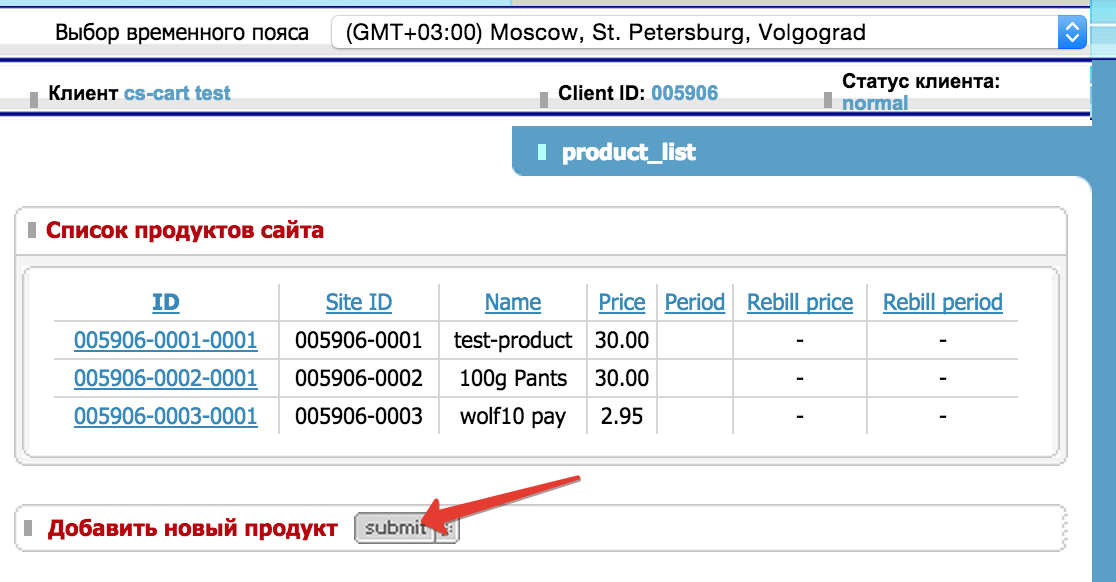Sort the table by ID column

[166, 302]
